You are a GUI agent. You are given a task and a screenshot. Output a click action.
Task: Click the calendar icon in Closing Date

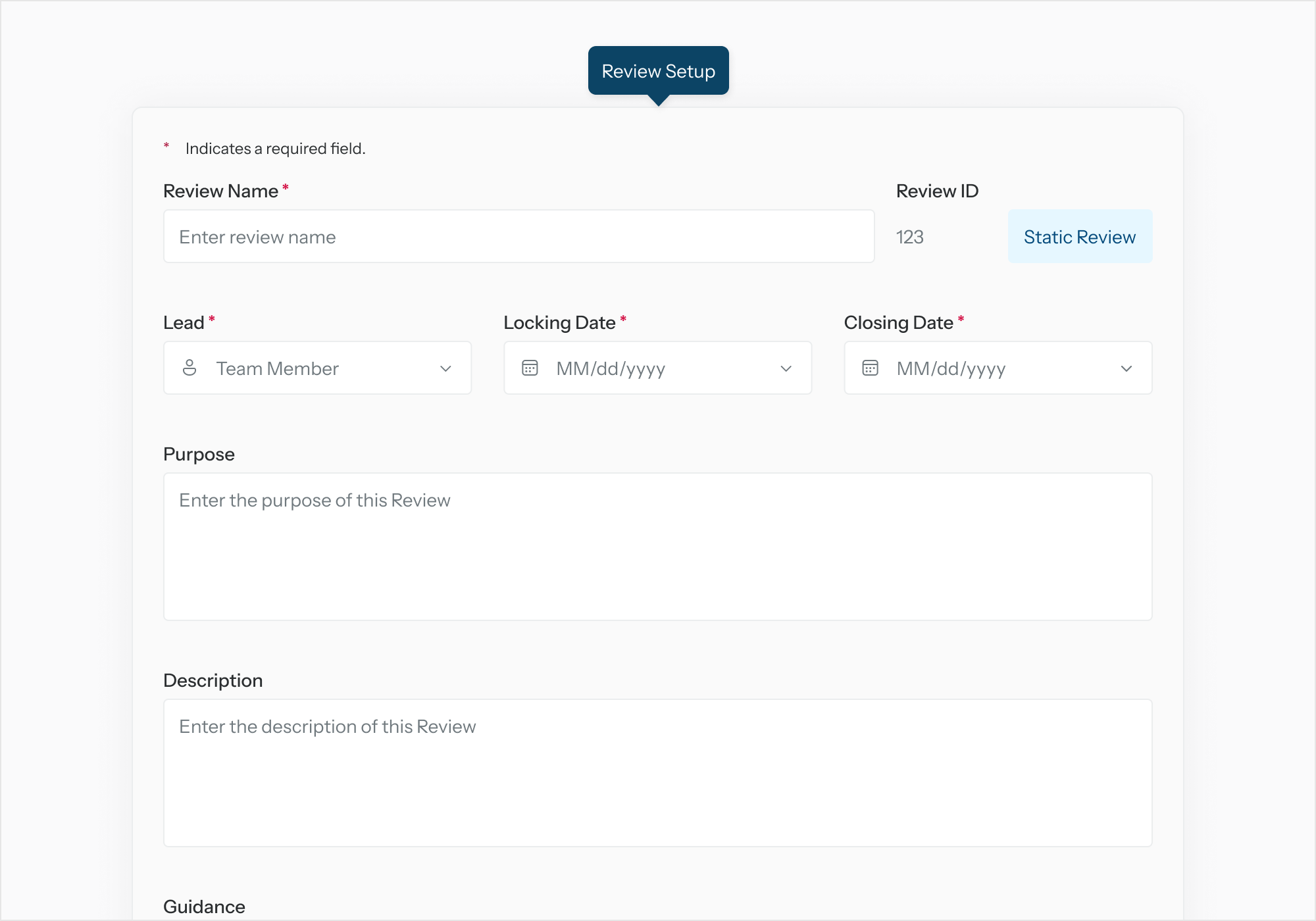click(870, 368)
